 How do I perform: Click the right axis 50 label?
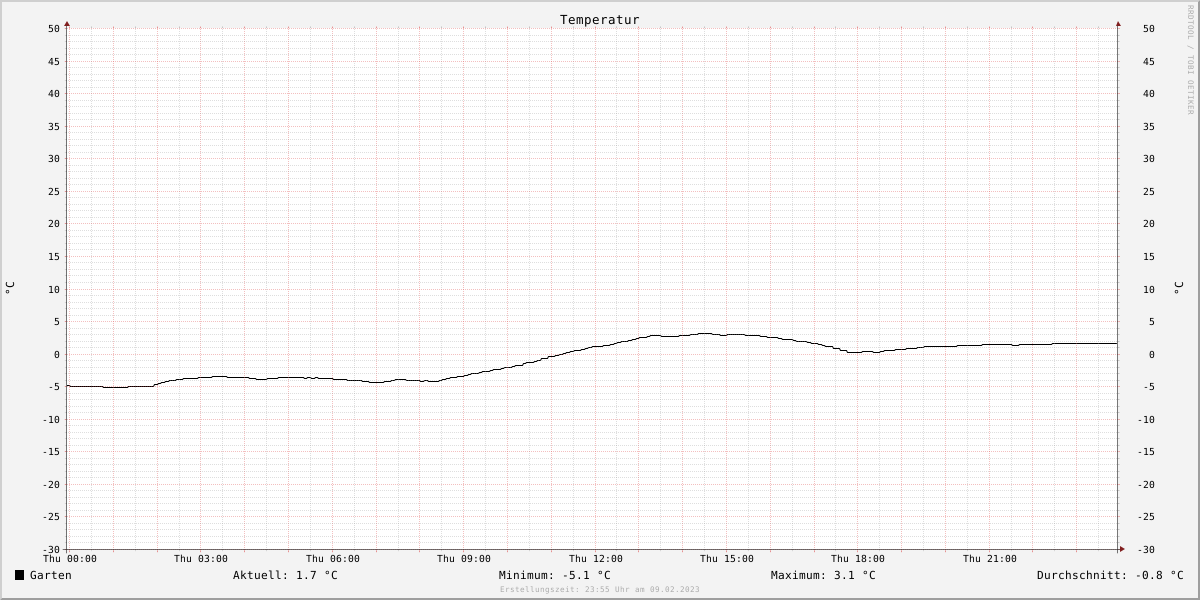pyautogui.click(x=1149, y=29)
